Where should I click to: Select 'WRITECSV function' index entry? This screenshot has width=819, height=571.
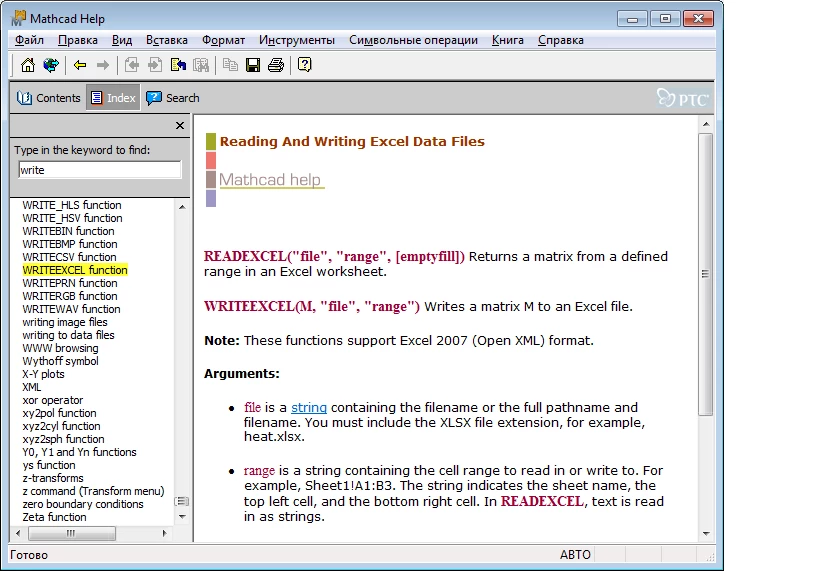(69, 258)
